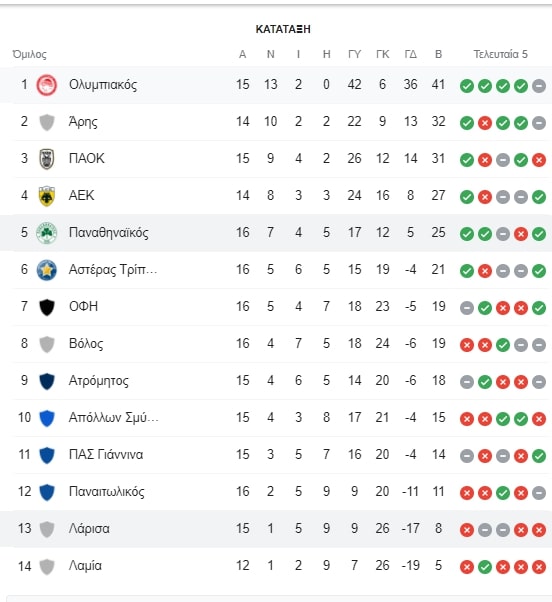Click the Αστέρας Τρίπολης star logo

coord(46,270)
